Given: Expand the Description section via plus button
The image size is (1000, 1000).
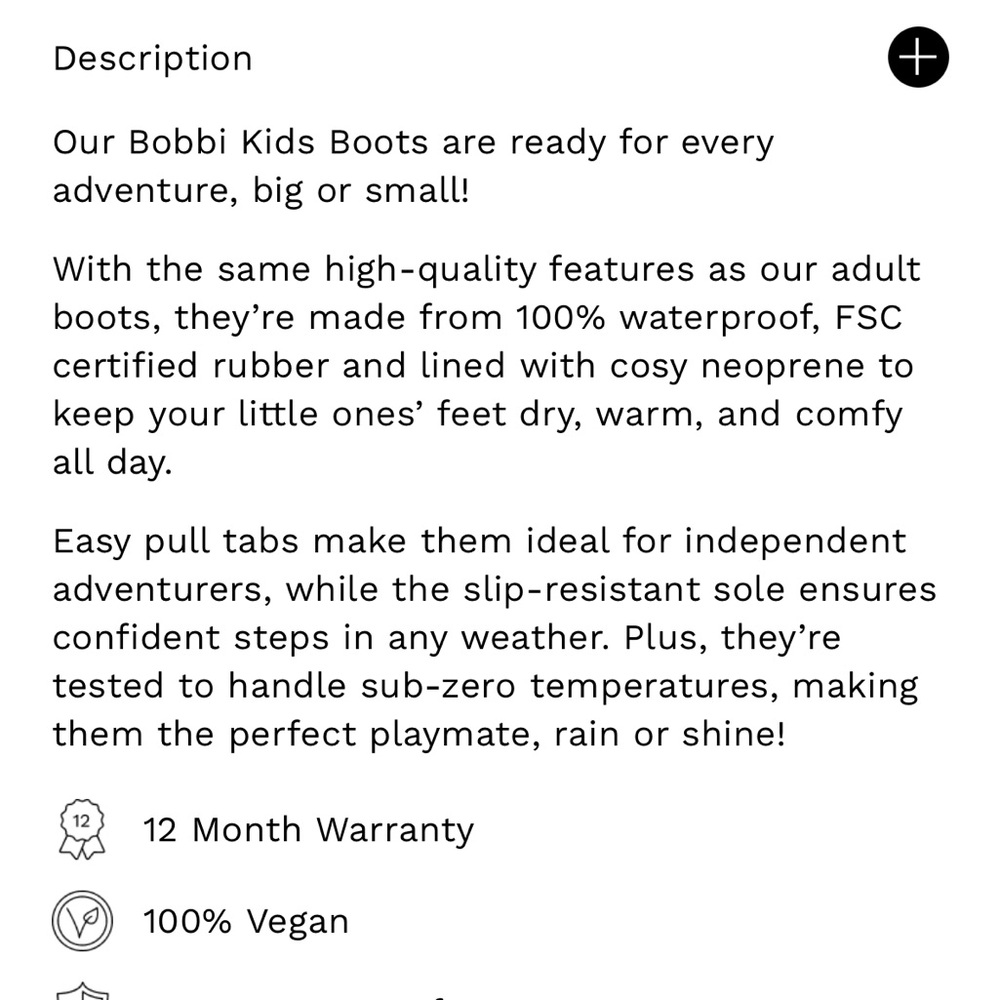Looking at the screenshot, I should tap(917, 57).
